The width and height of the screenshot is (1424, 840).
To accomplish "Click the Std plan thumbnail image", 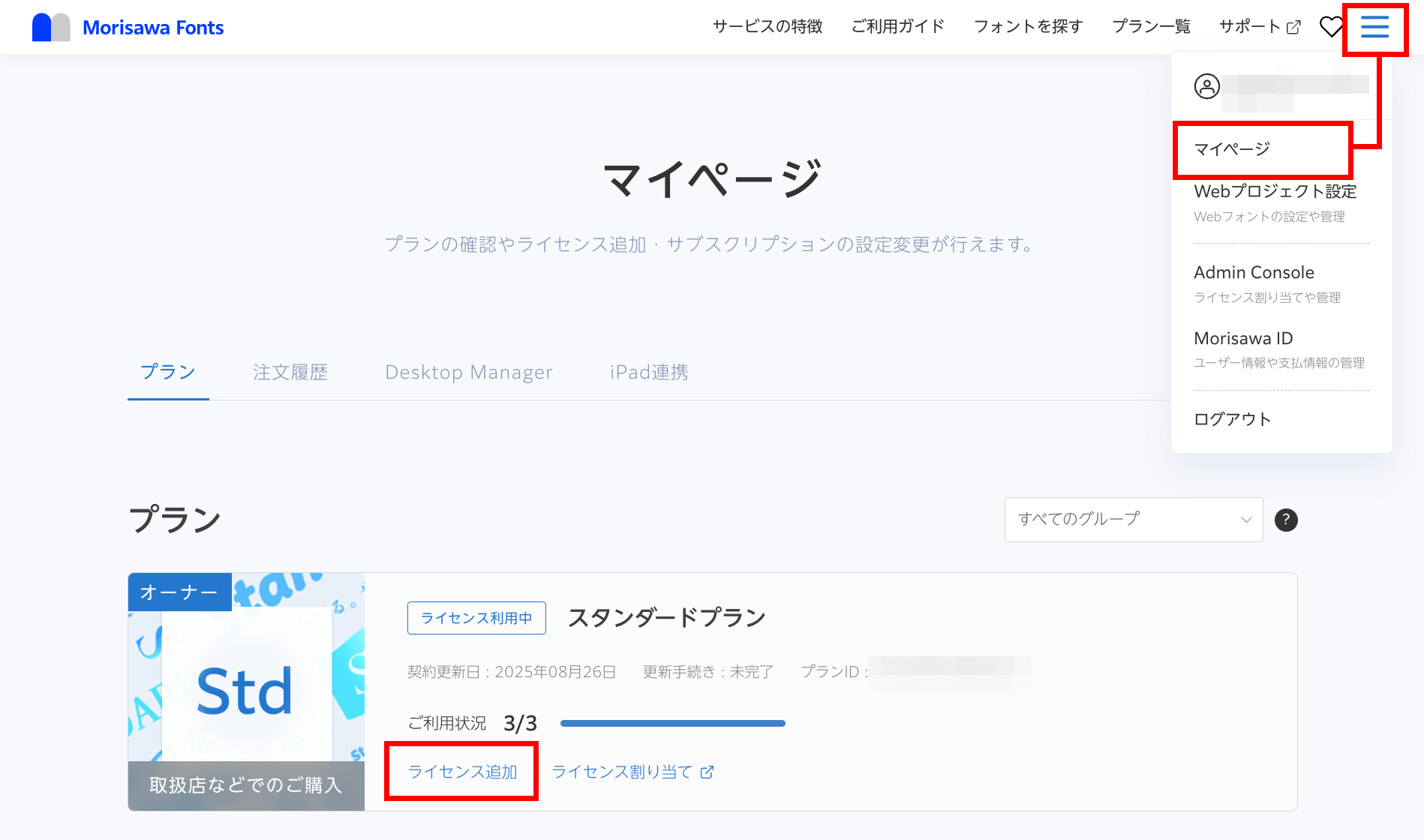I will (246, 691).
